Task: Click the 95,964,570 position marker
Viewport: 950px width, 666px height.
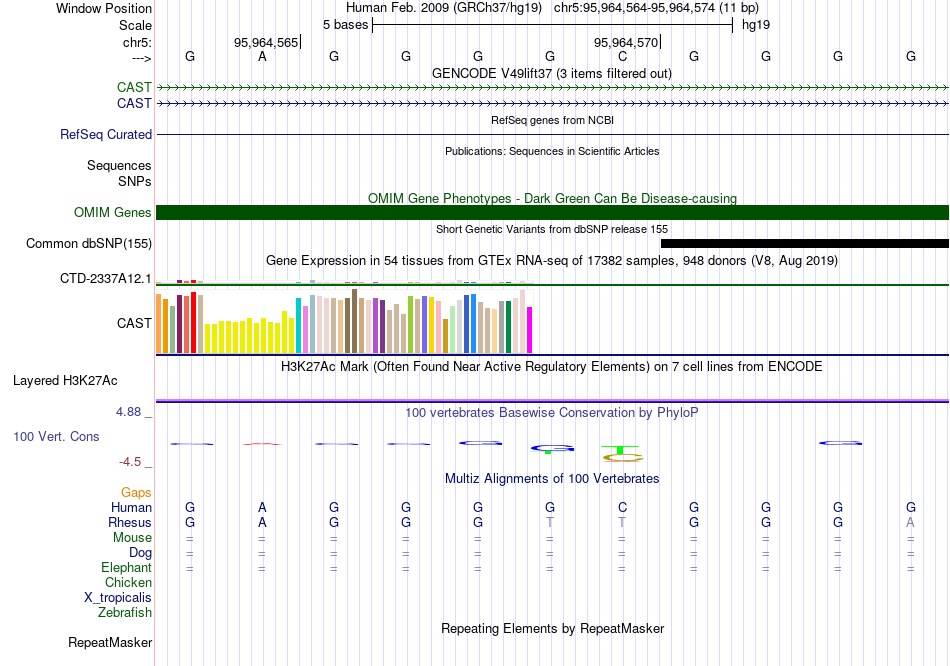Action: [626, 42]
